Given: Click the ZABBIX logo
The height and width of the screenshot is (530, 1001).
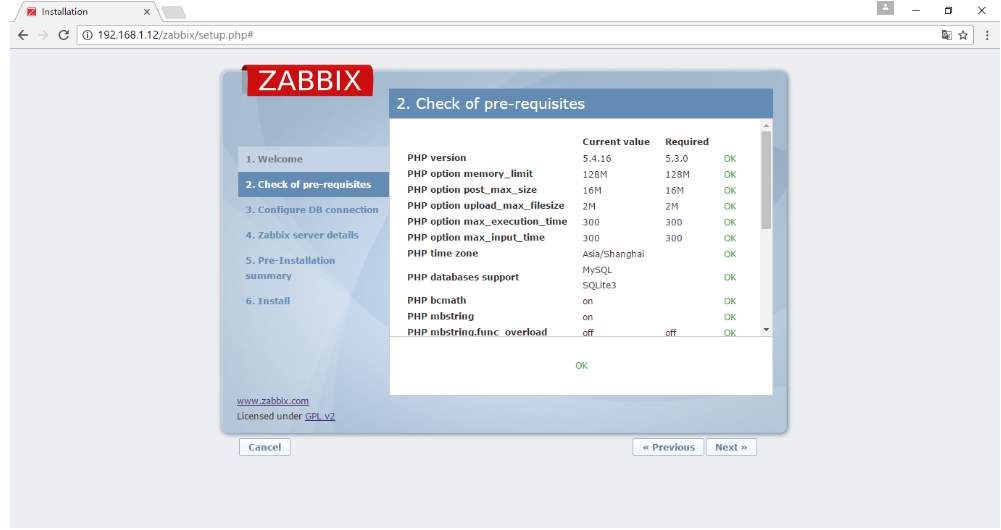Looking at the screenshot, I should 308,80.
